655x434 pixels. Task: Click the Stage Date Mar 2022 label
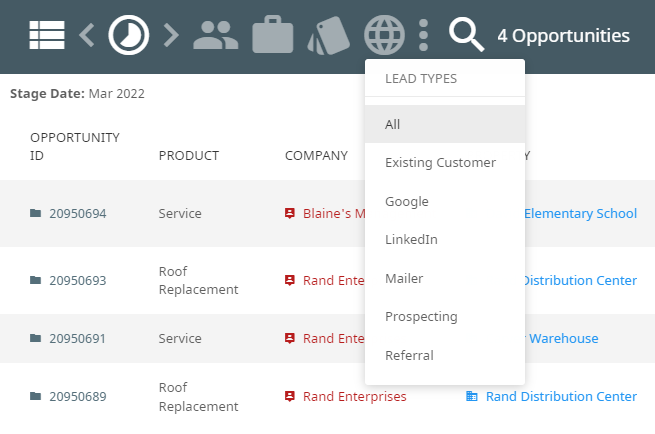(77, 94)
